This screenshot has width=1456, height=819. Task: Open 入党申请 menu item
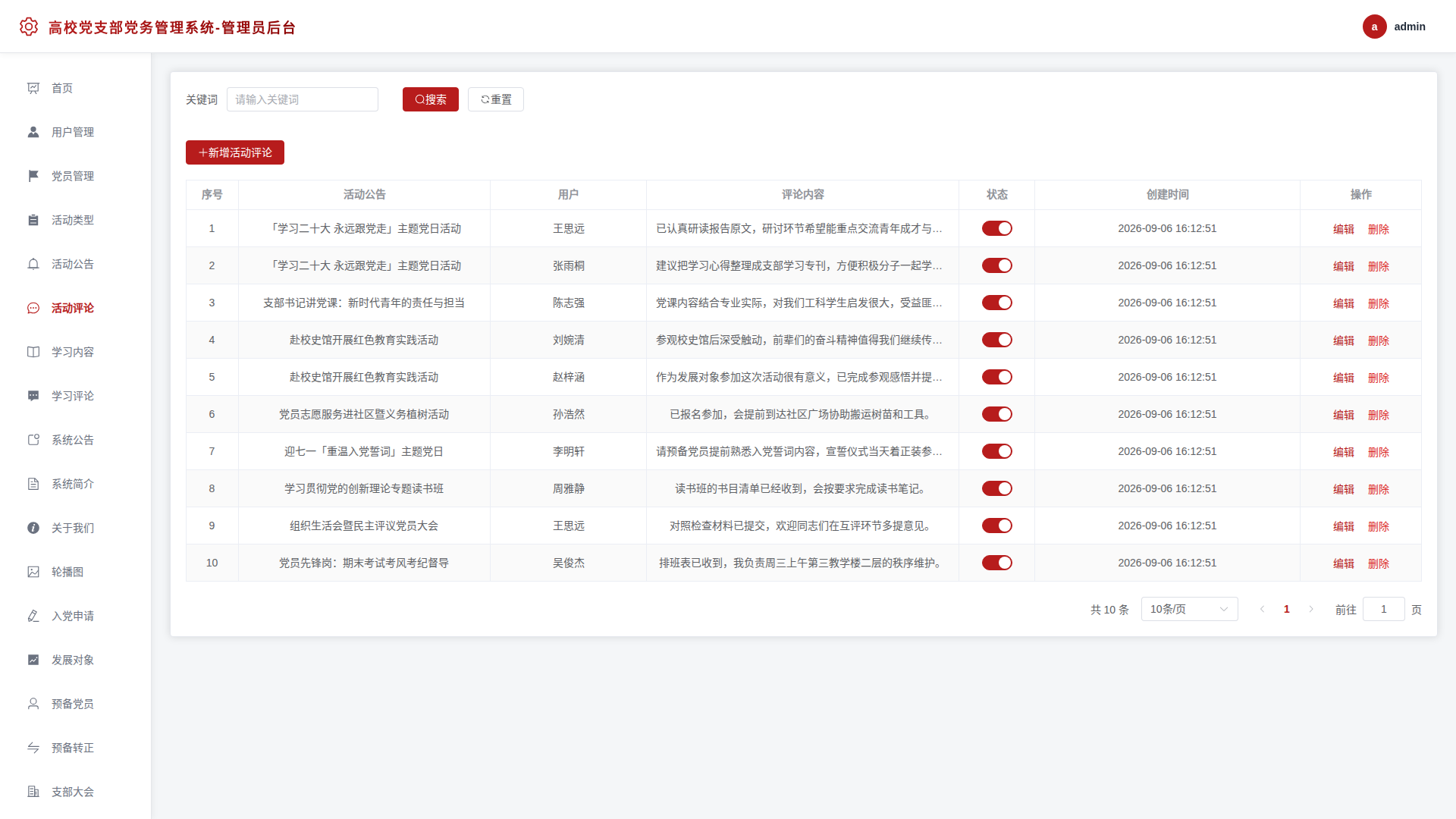[x=75, y=616]
